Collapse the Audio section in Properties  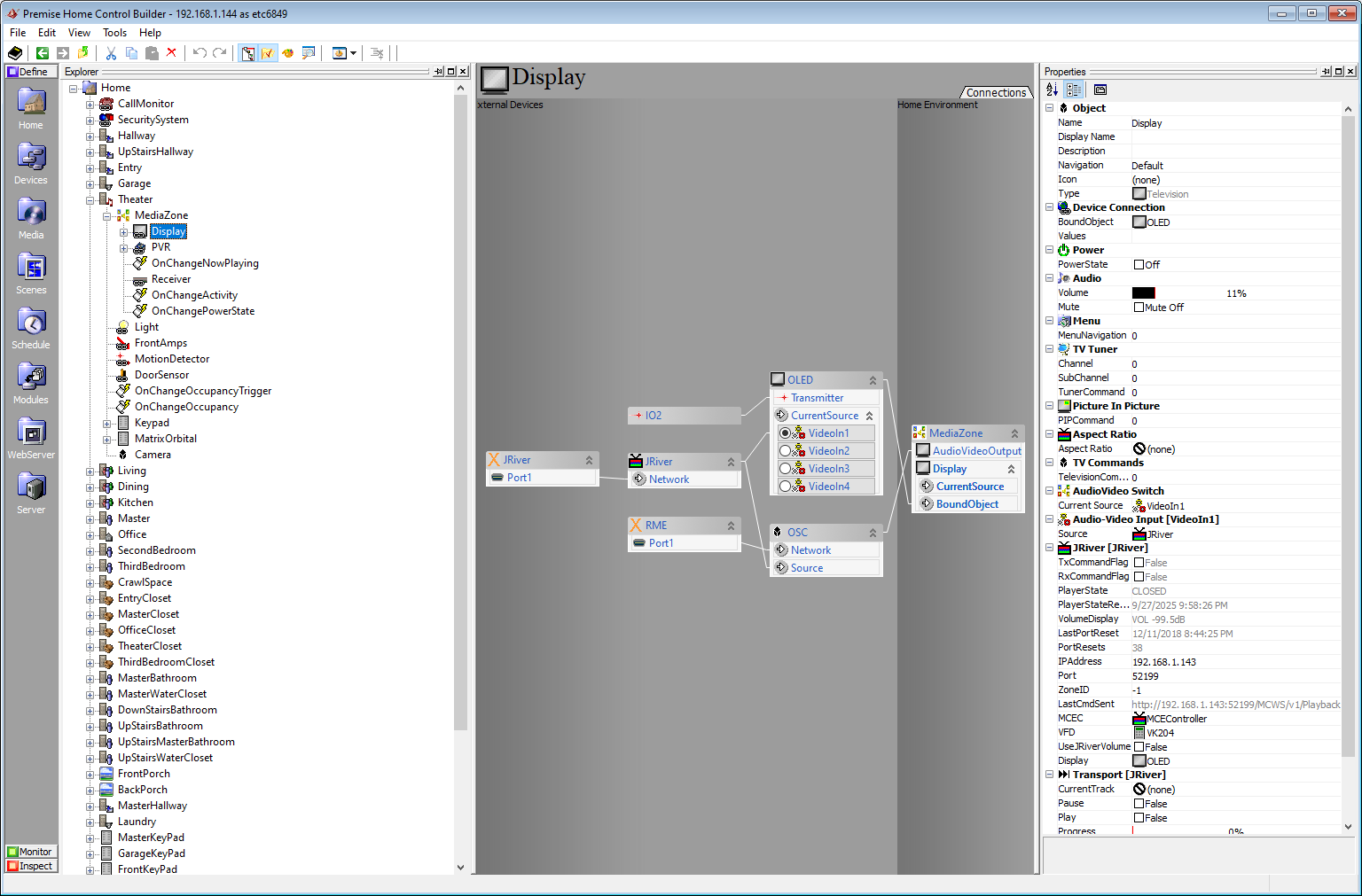click(1049, 277)
